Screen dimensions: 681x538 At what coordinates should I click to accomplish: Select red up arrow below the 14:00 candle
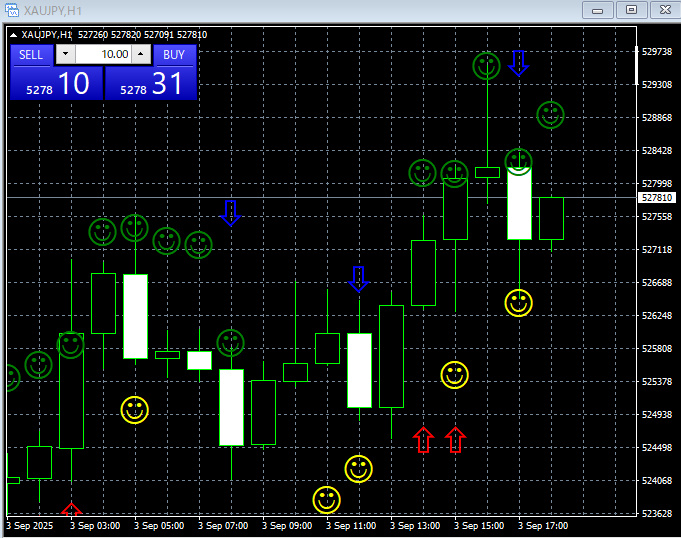tap(423, 440)
